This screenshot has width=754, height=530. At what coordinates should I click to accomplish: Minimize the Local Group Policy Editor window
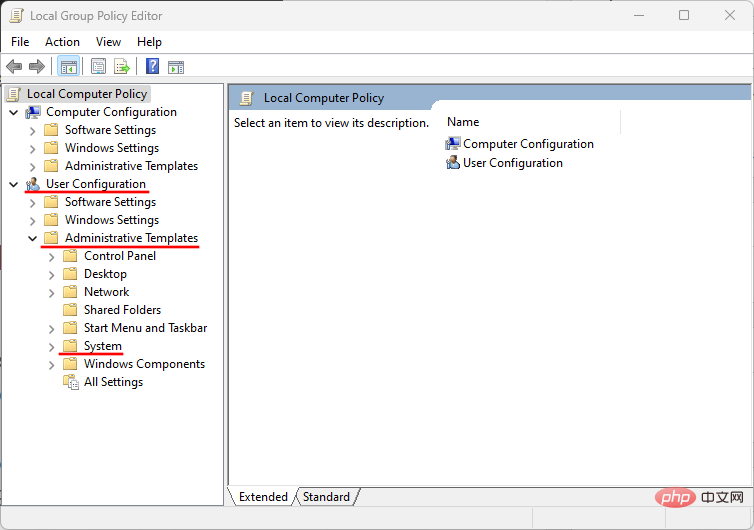click(x=639, y=15)
